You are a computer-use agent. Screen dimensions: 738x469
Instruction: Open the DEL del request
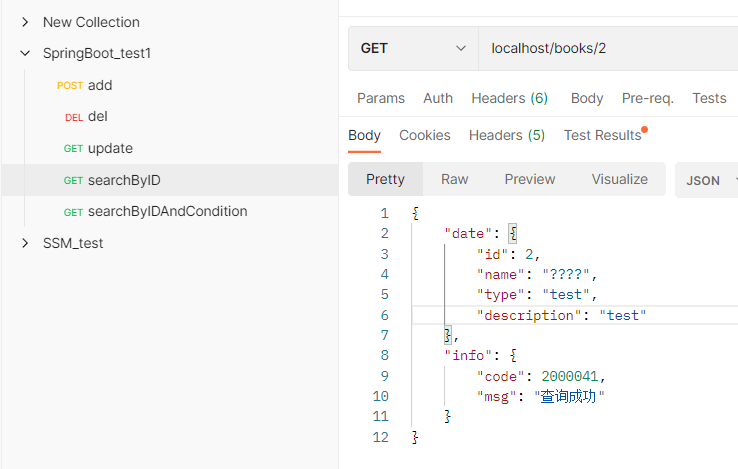[97, 117]
